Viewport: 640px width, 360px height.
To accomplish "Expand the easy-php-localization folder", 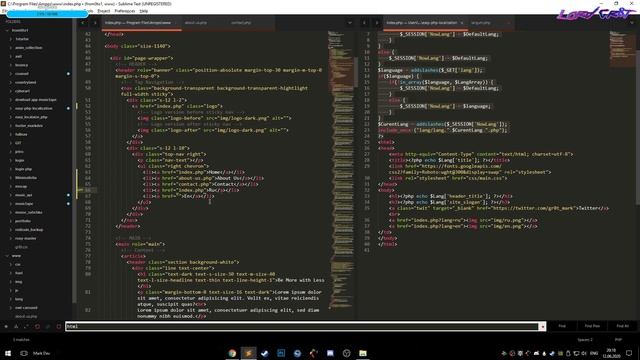I will [11, 109].
